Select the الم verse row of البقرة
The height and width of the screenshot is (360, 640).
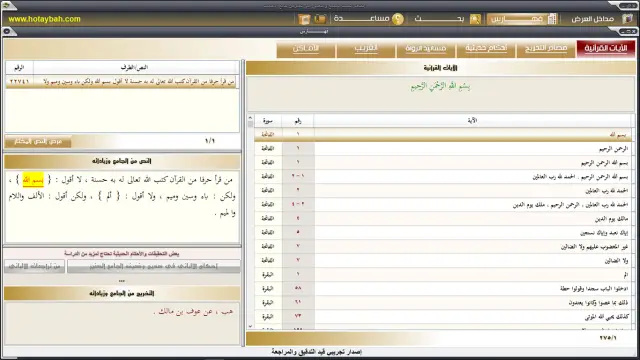click(x=442, y=274)
